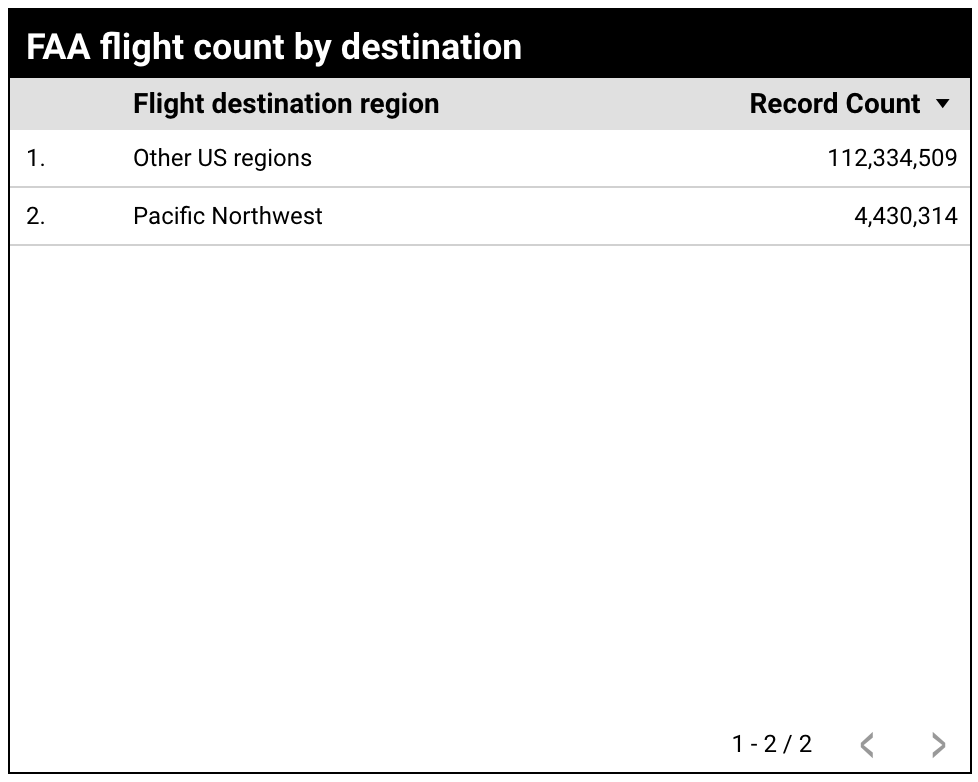This screenshot has width=978, height=782.
Task: Click the 112,334,509 record count value
Action: coord(892,158)
